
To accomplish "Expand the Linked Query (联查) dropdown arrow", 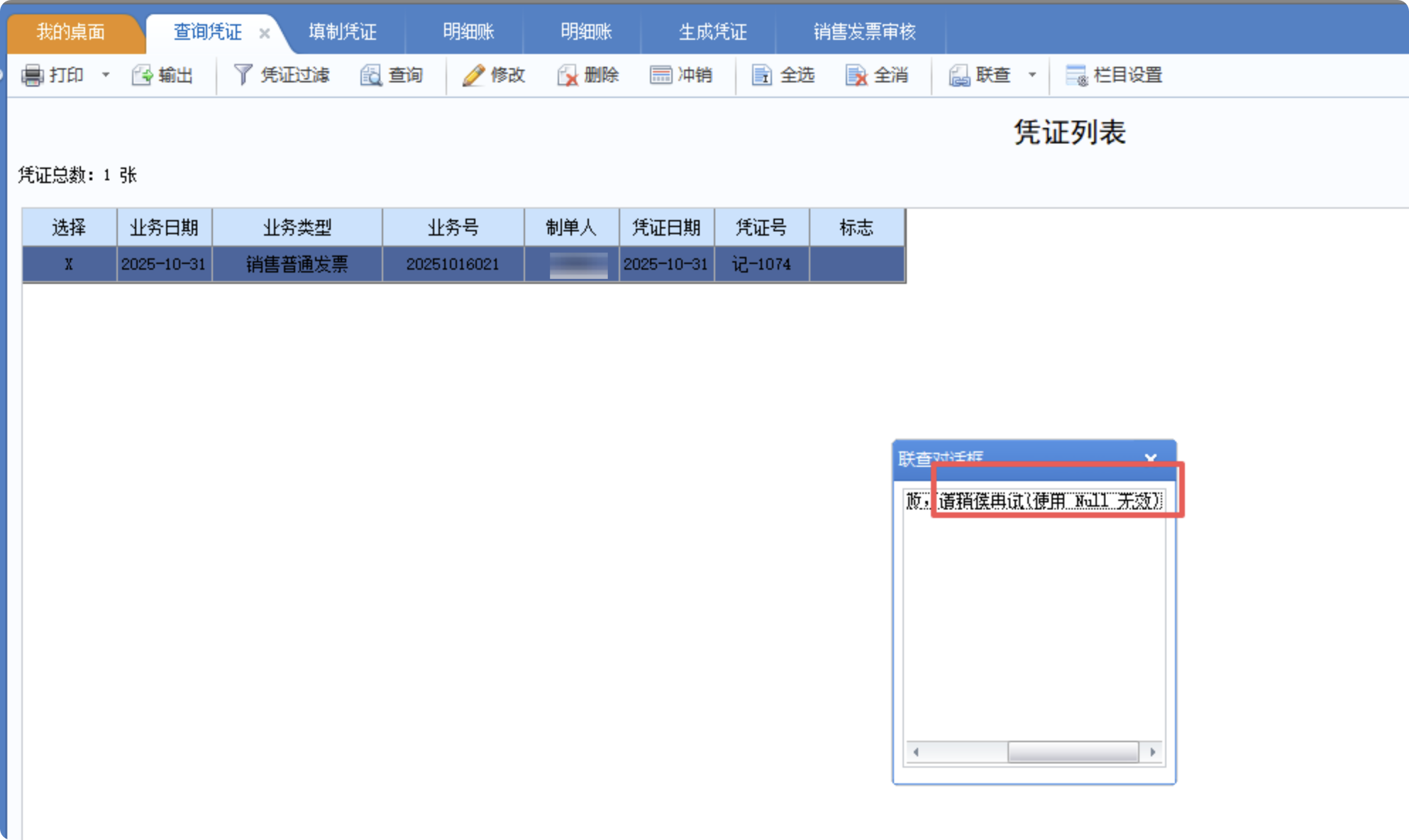I will point(1032,74).
